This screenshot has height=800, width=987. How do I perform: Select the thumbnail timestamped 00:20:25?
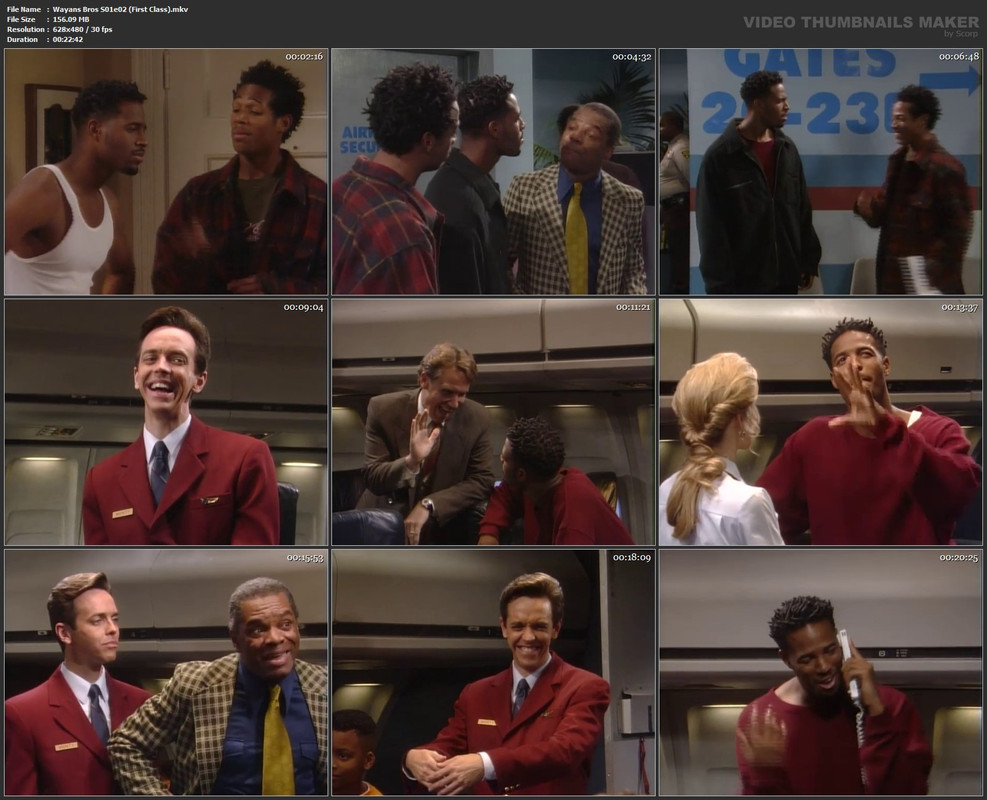coord(821,672)
